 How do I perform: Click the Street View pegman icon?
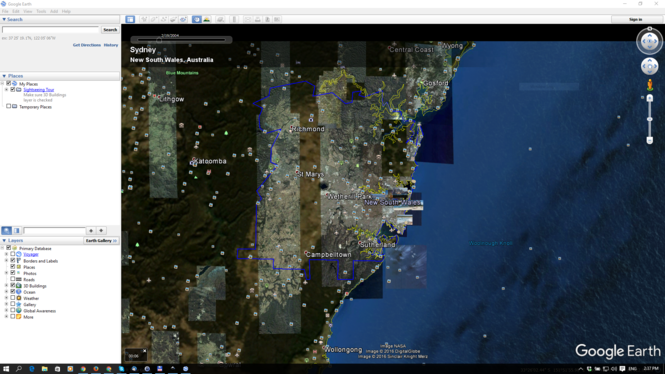tap(649, 85)
